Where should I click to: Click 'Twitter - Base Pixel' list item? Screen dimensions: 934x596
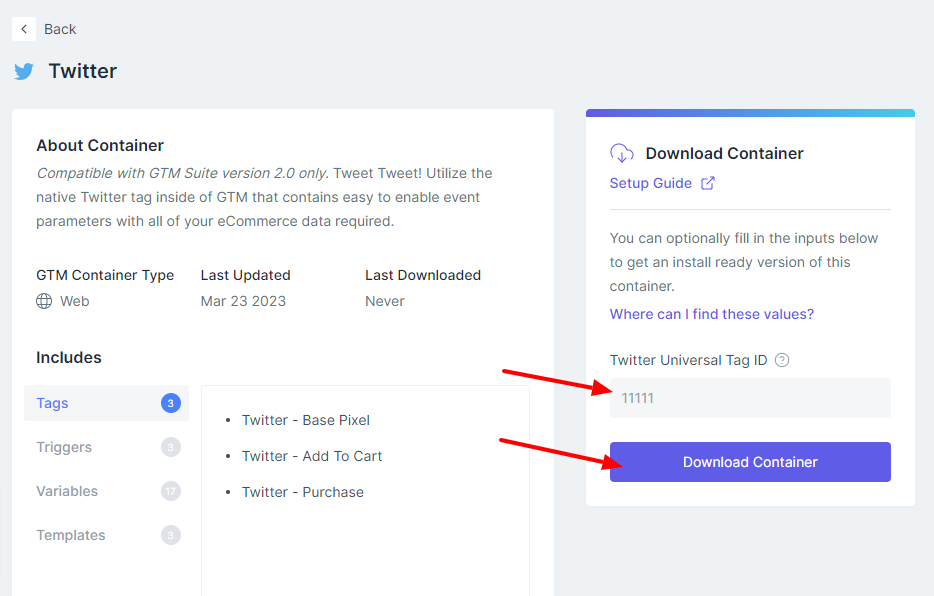pyautogui.click(x=306, y=420)
